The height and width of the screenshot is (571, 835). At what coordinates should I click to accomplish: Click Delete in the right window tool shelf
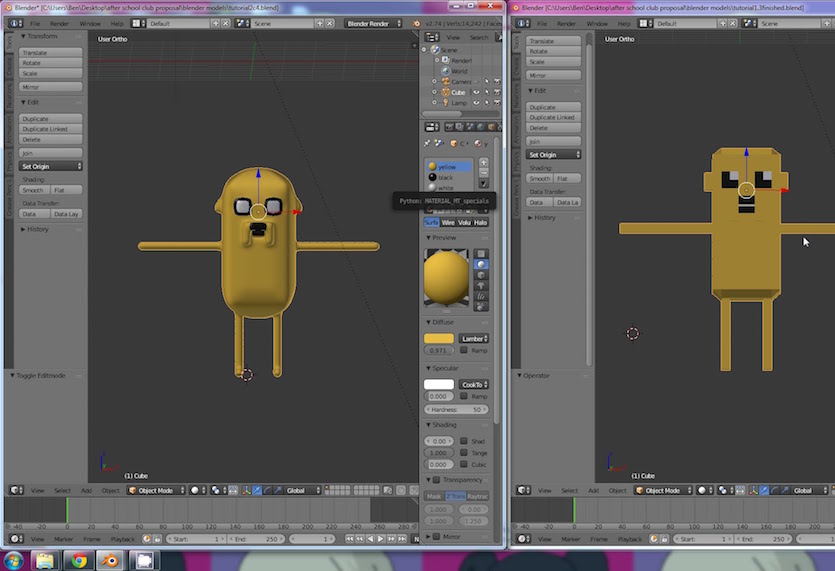click(x=553, y=128)
